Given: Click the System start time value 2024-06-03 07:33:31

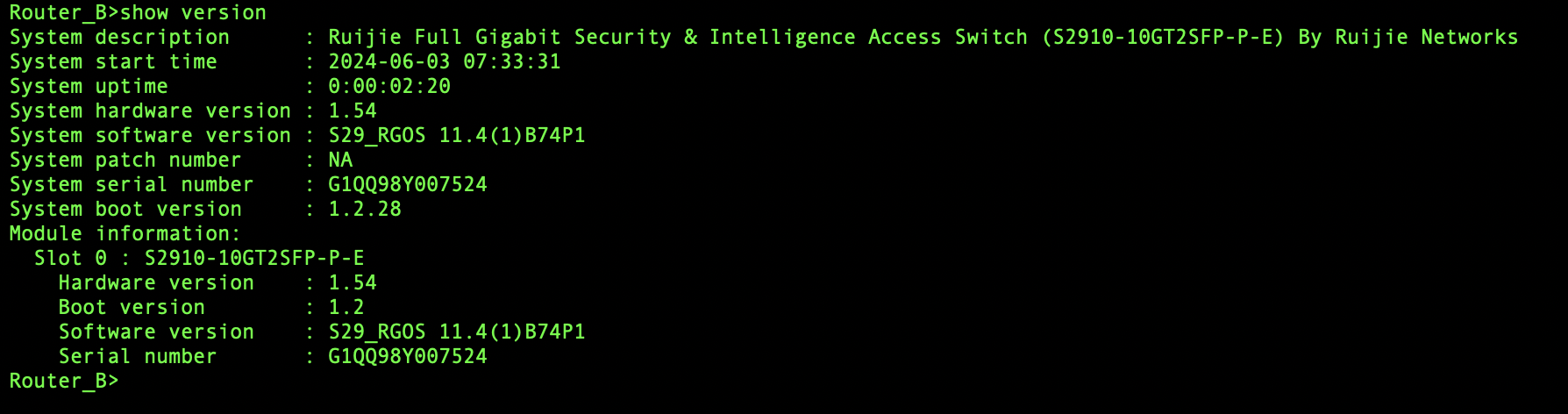Looking at the screenshot, I should click(445, 61).
